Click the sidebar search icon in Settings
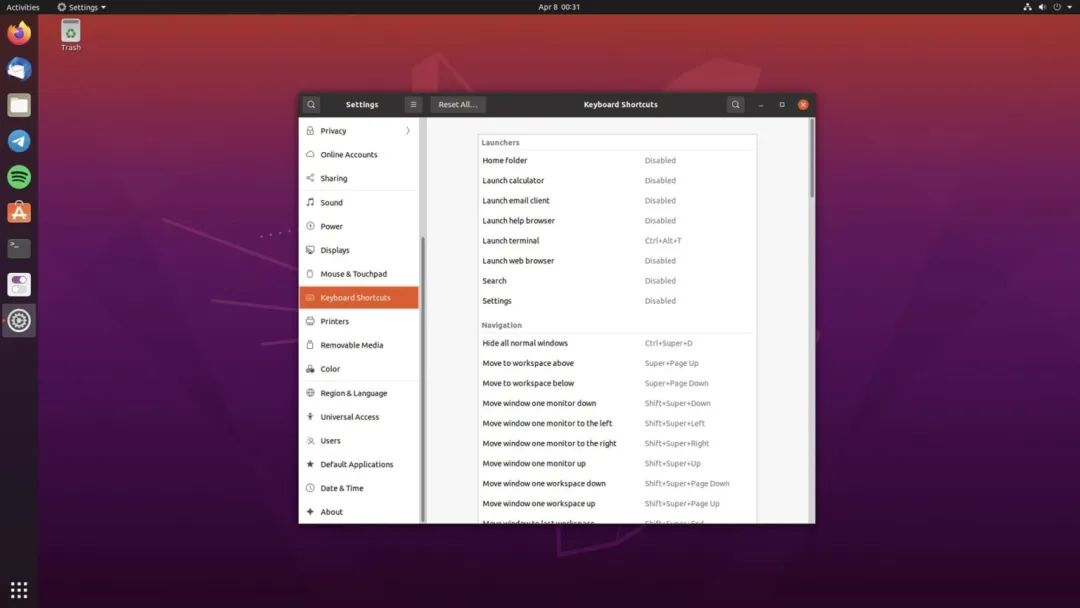Image resolution: width=1080 pixels, height=608 pixels. click(x=311, y=105)
